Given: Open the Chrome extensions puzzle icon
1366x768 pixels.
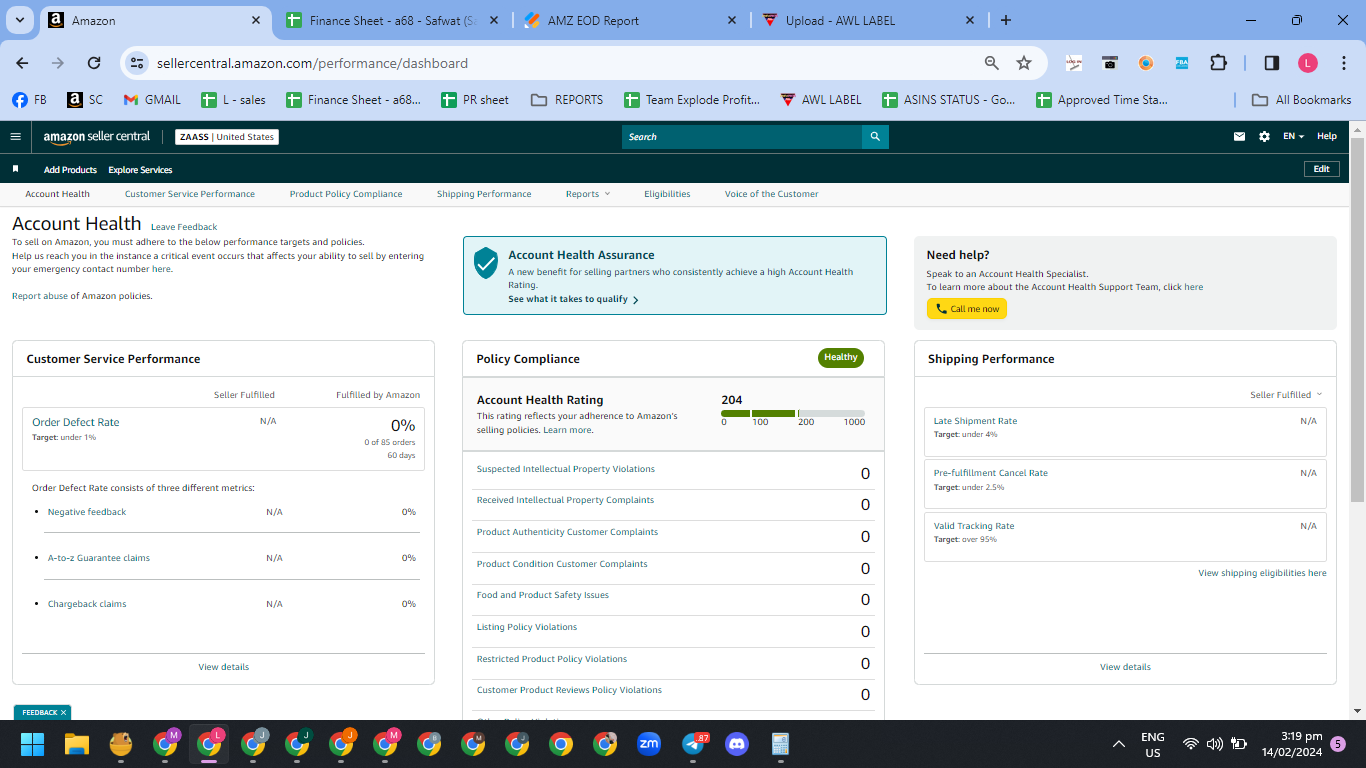Looking at the screenshot, I should [1218, 63].
